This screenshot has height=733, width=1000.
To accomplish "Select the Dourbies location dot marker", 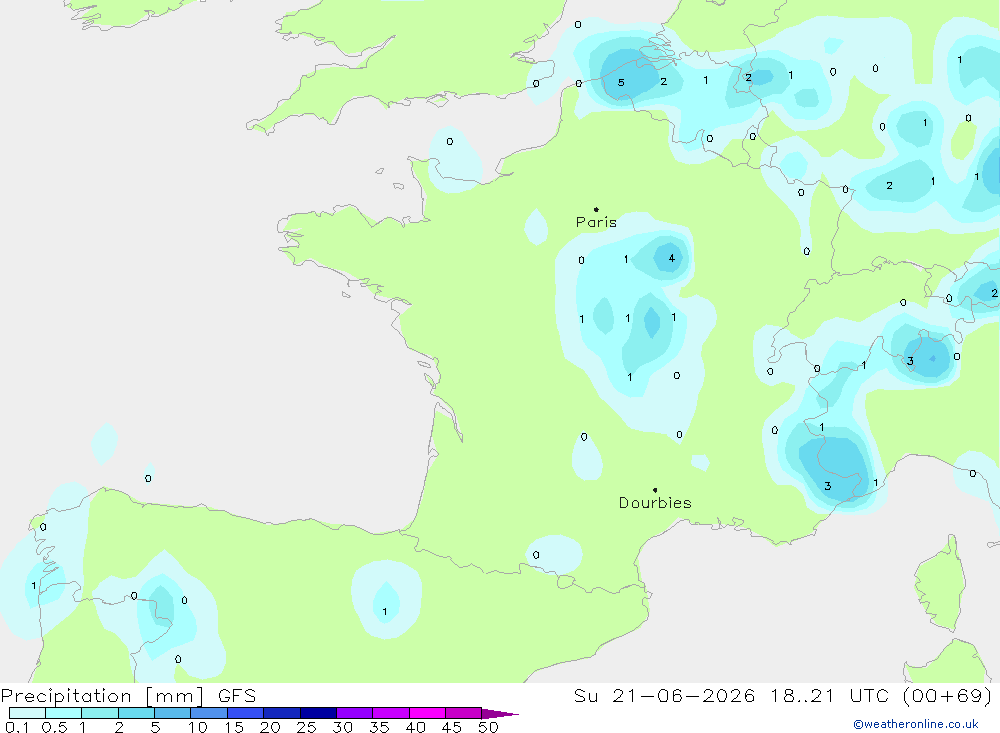I will 655,490.
